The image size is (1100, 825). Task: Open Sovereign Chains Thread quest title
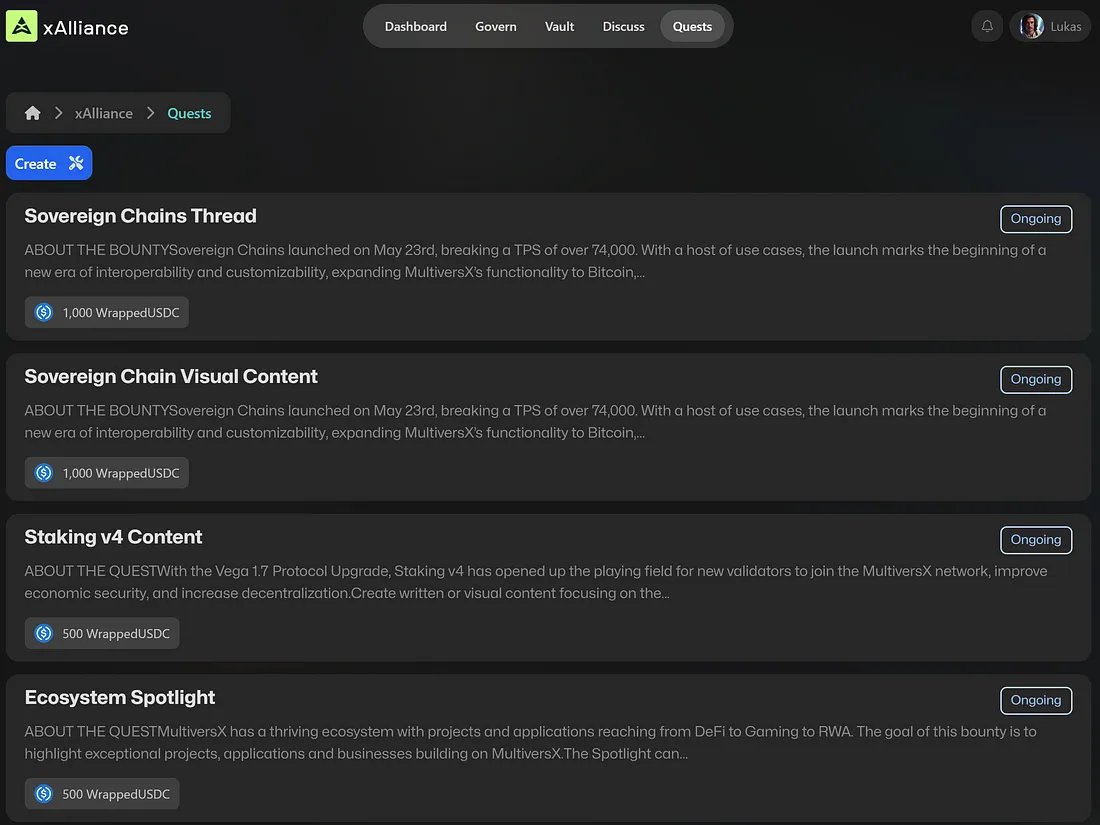(x=140, y=216)
